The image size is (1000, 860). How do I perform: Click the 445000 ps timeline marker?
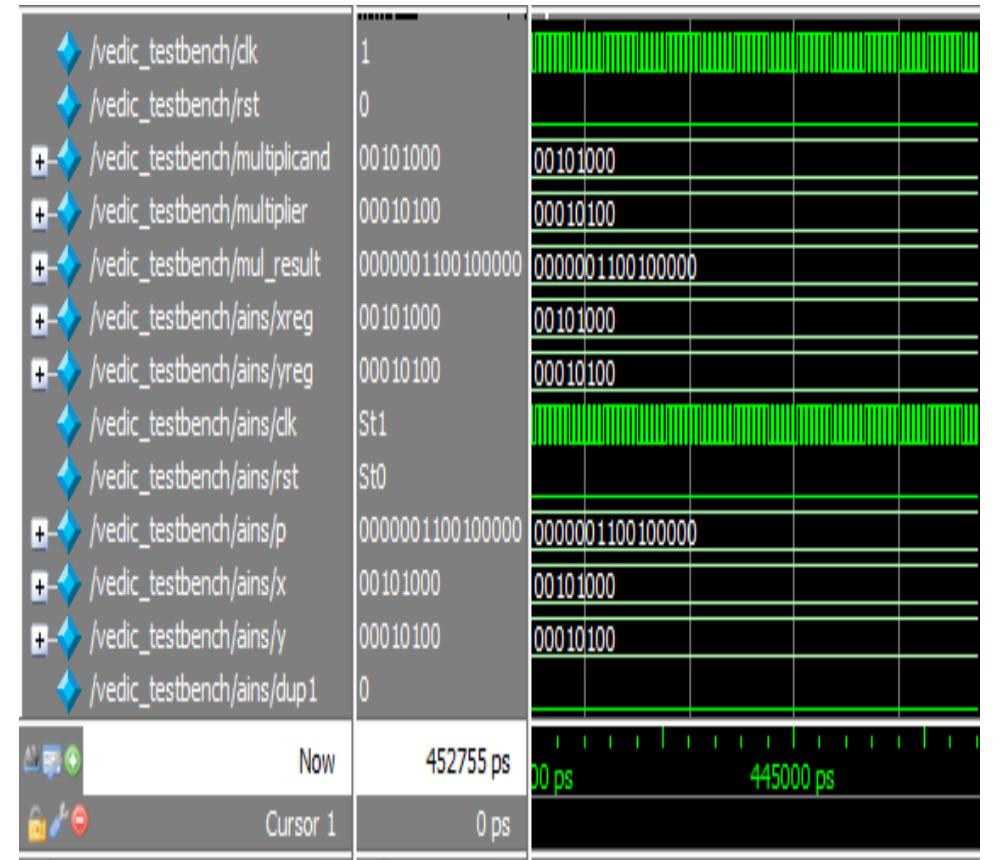pos(793,778)
